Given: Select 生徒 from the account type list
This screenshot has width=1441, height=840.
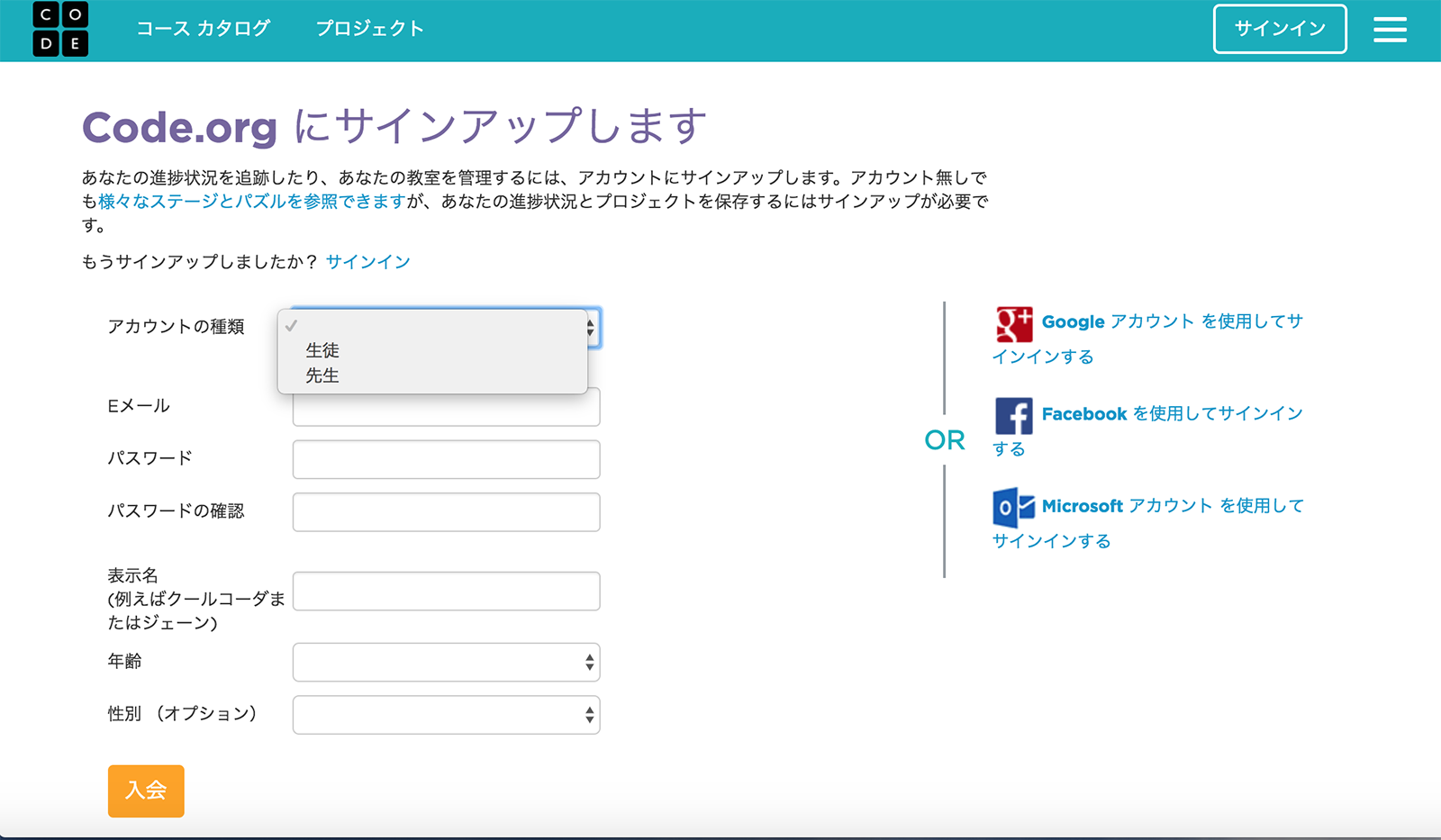Looking at the screenshot, I should [x=432, y=350].
